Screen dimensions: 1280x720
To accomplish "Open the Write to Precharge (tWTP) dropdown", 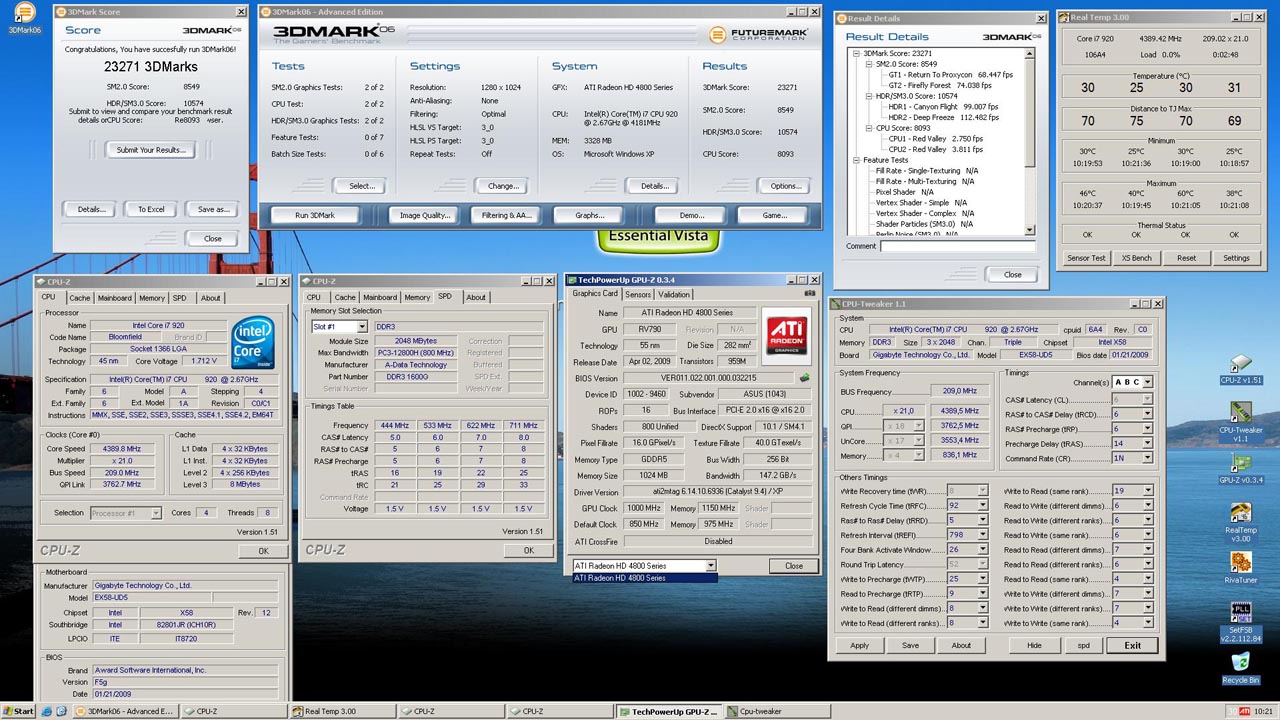I will click(x=982, y=579).
